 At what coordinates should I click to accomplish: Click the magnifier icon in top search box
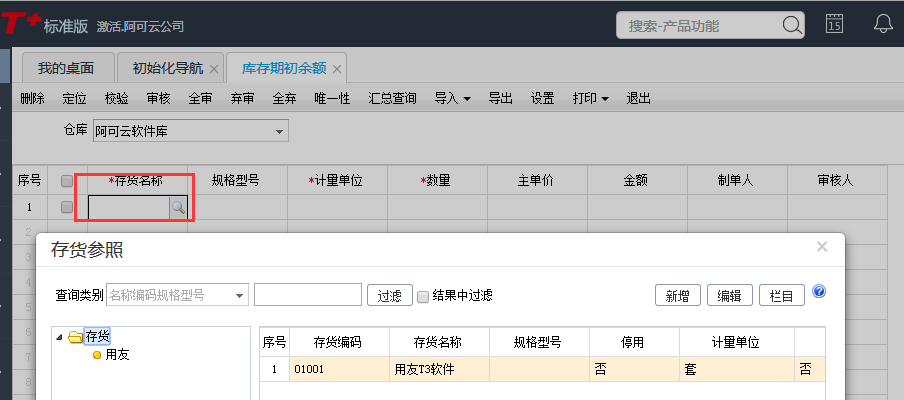790,25
